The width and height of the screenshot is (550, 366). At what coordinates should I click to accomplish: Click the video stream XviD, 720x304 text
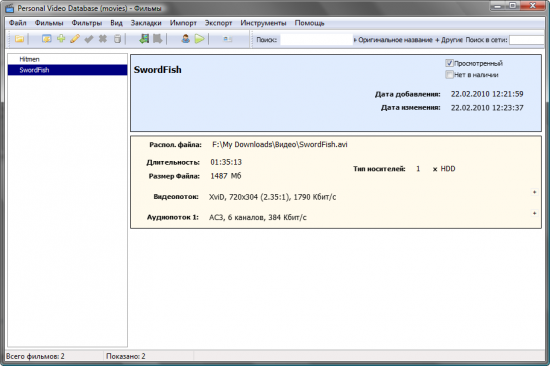pos(272,197)
